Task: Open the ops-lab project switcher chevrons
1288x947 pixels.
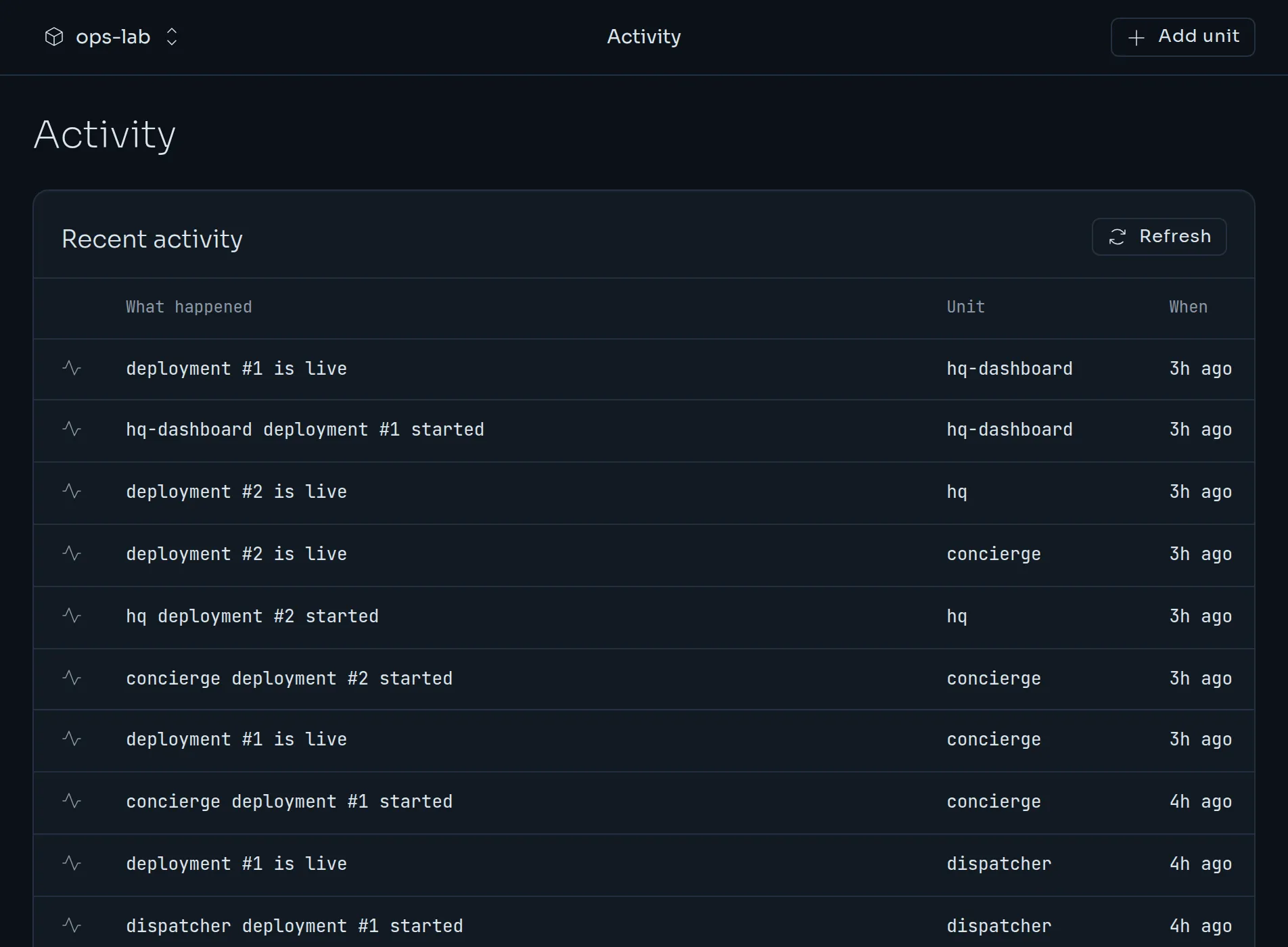Action: pyautogui.click(x=172, y=37)
